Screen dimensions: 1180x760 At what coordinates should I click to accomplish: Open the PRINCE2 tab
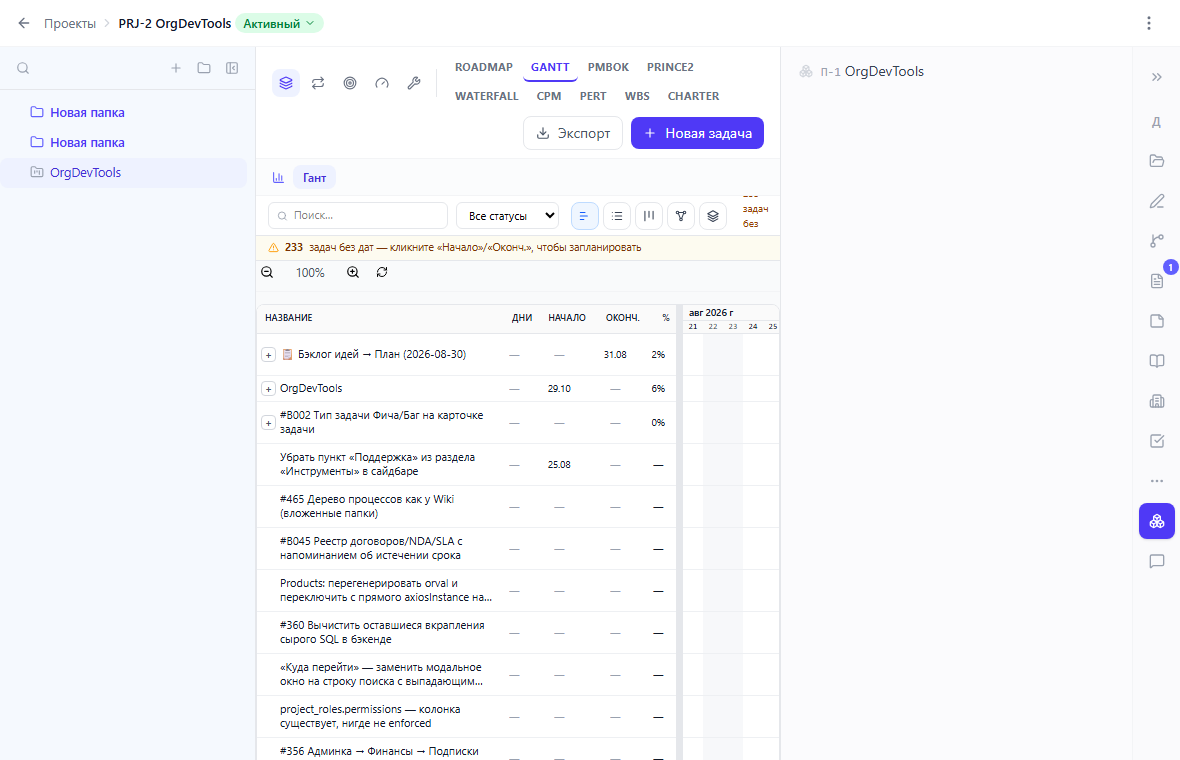click(671, 67)
